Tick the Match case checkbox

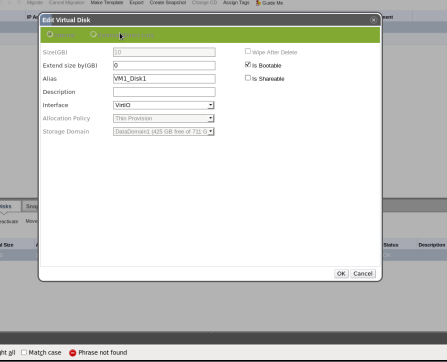[24, 352]
